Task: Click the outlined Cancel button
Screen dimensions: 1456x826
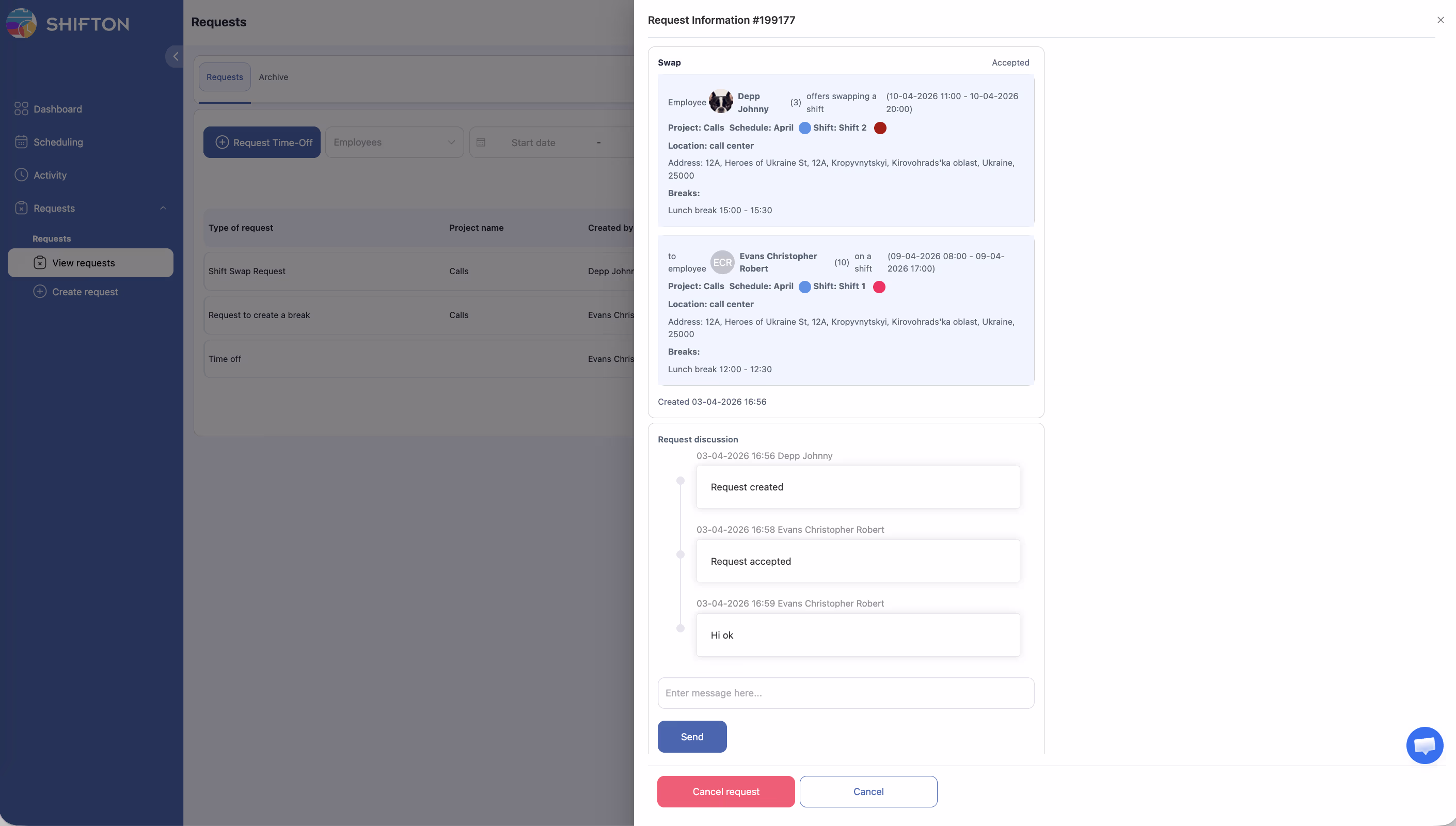Action: coord(868,791)
